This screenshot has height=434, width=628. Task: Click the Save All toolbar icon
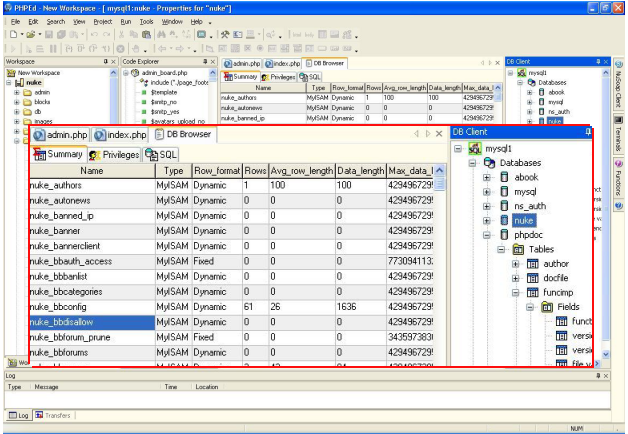coord(61,34)
